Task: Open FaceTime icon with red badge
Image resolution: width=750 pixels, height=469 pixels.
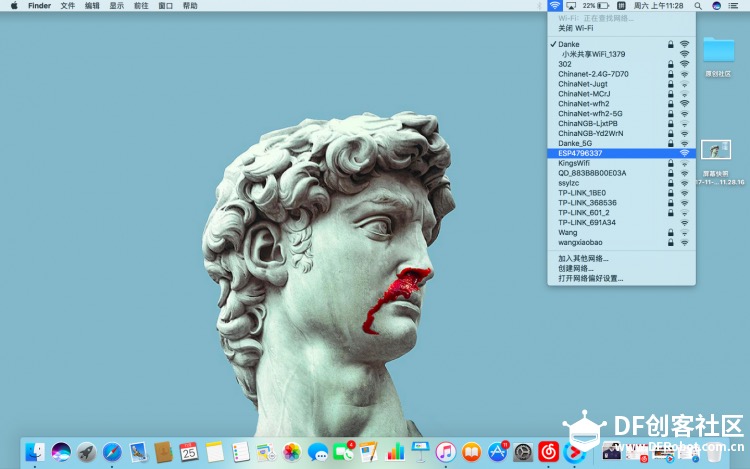Action: 343,452
